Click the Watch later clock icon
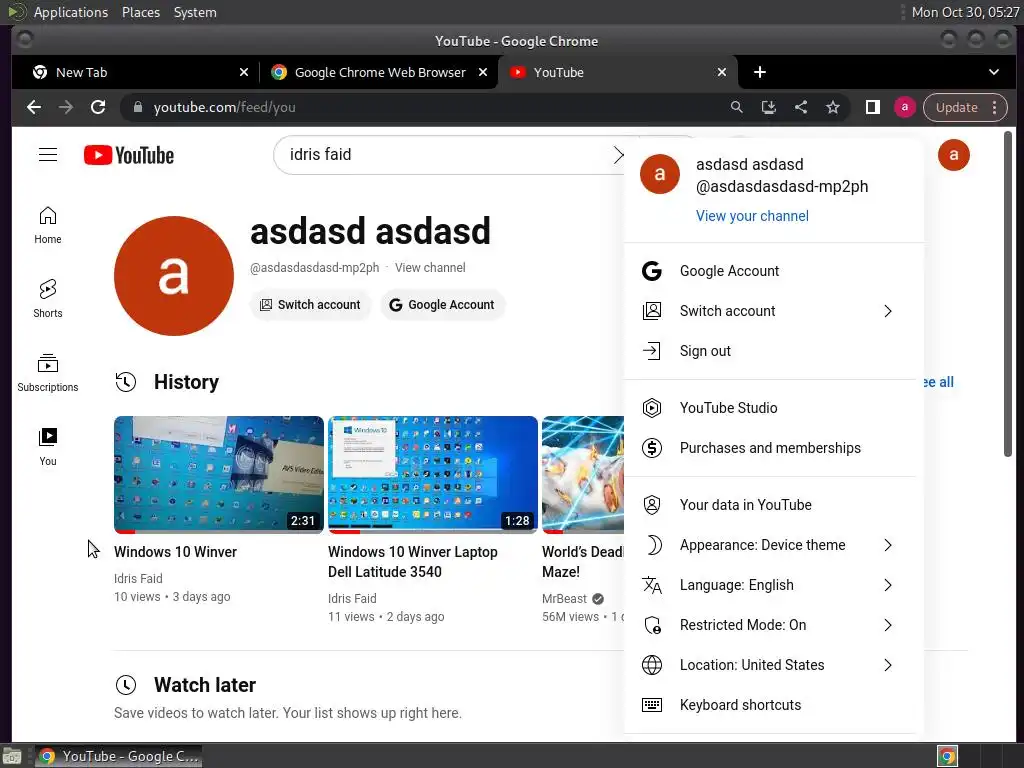The height and width of the screenshot is (768, 1024). pyautogui.click(x=125, y=685)
